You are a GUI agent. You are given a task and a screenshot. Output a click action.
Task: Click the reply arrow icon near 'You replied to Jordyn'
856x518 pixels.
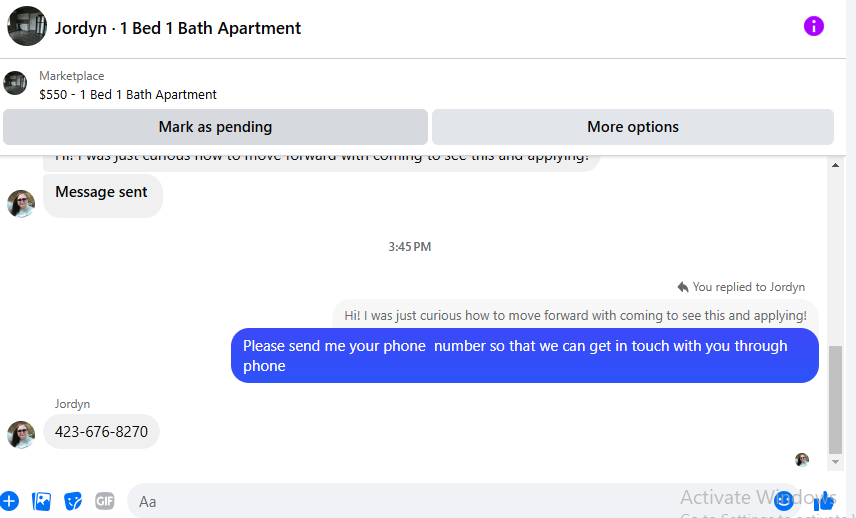point(682,287)
